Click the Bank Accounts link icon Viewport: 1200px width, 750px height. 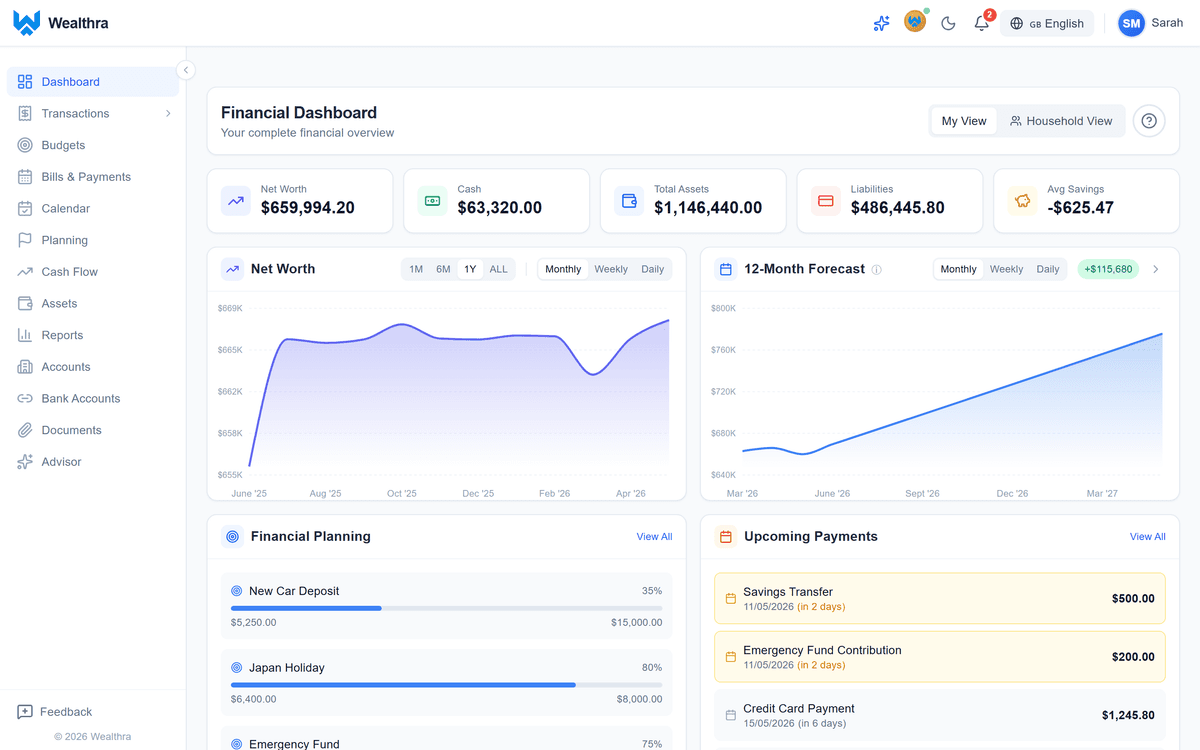pyautogui.click(x=25, y=399)
